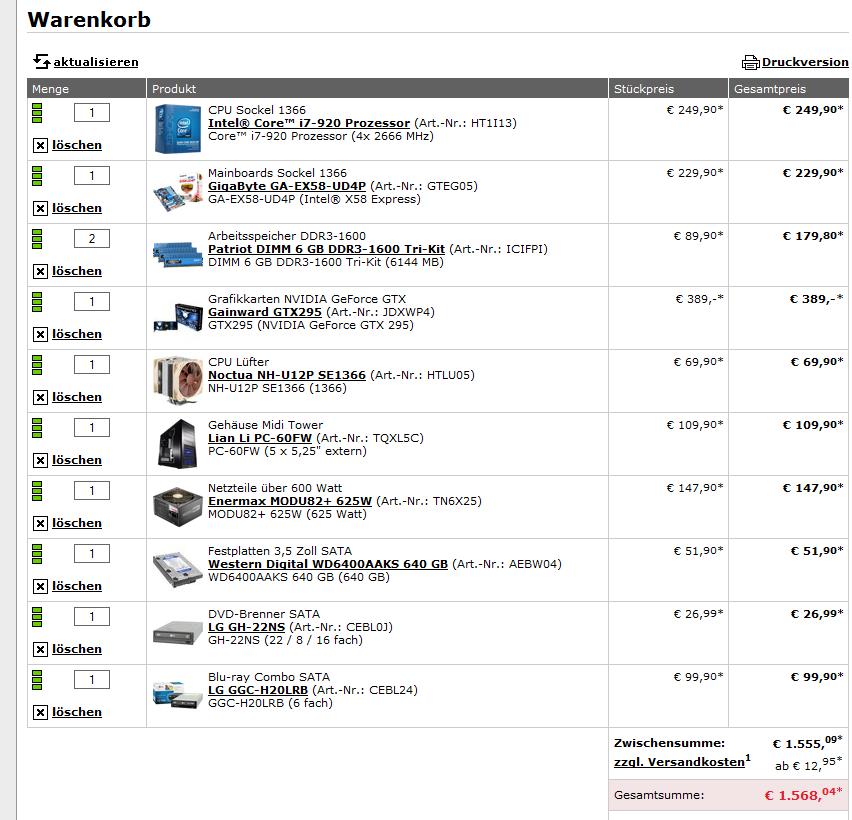The image size is (852, 820).
Task: Click total price € 179,80 in Patriot row
Action: click(813, 236)
